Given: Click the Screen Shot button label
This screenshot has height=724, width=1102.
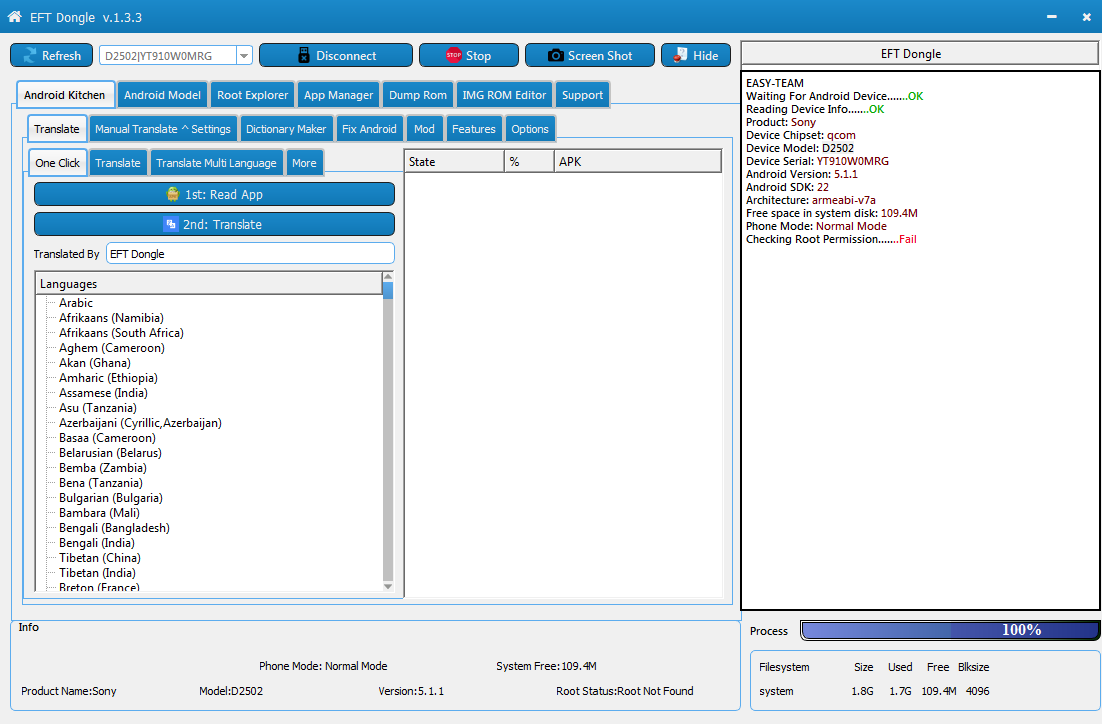Looking at the screenshot, I should [600, 56].
